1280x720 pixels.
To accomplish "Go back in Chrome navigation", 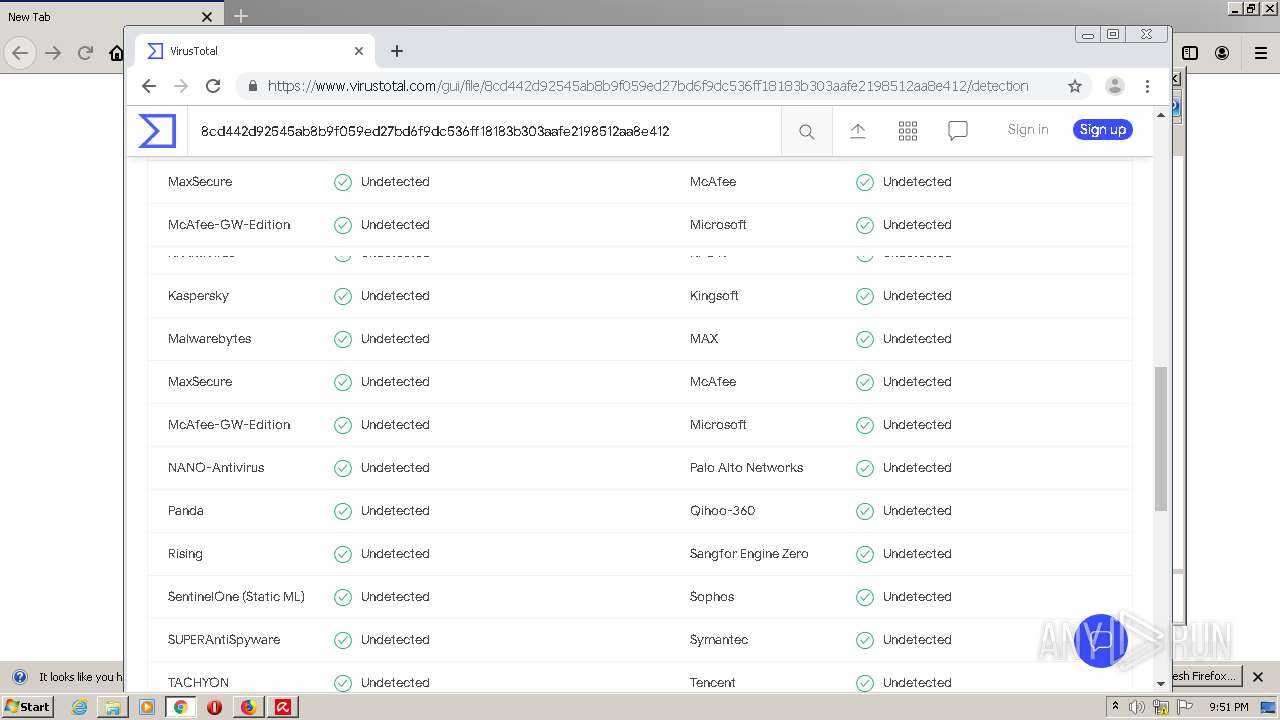I will [x=149, y=86].
